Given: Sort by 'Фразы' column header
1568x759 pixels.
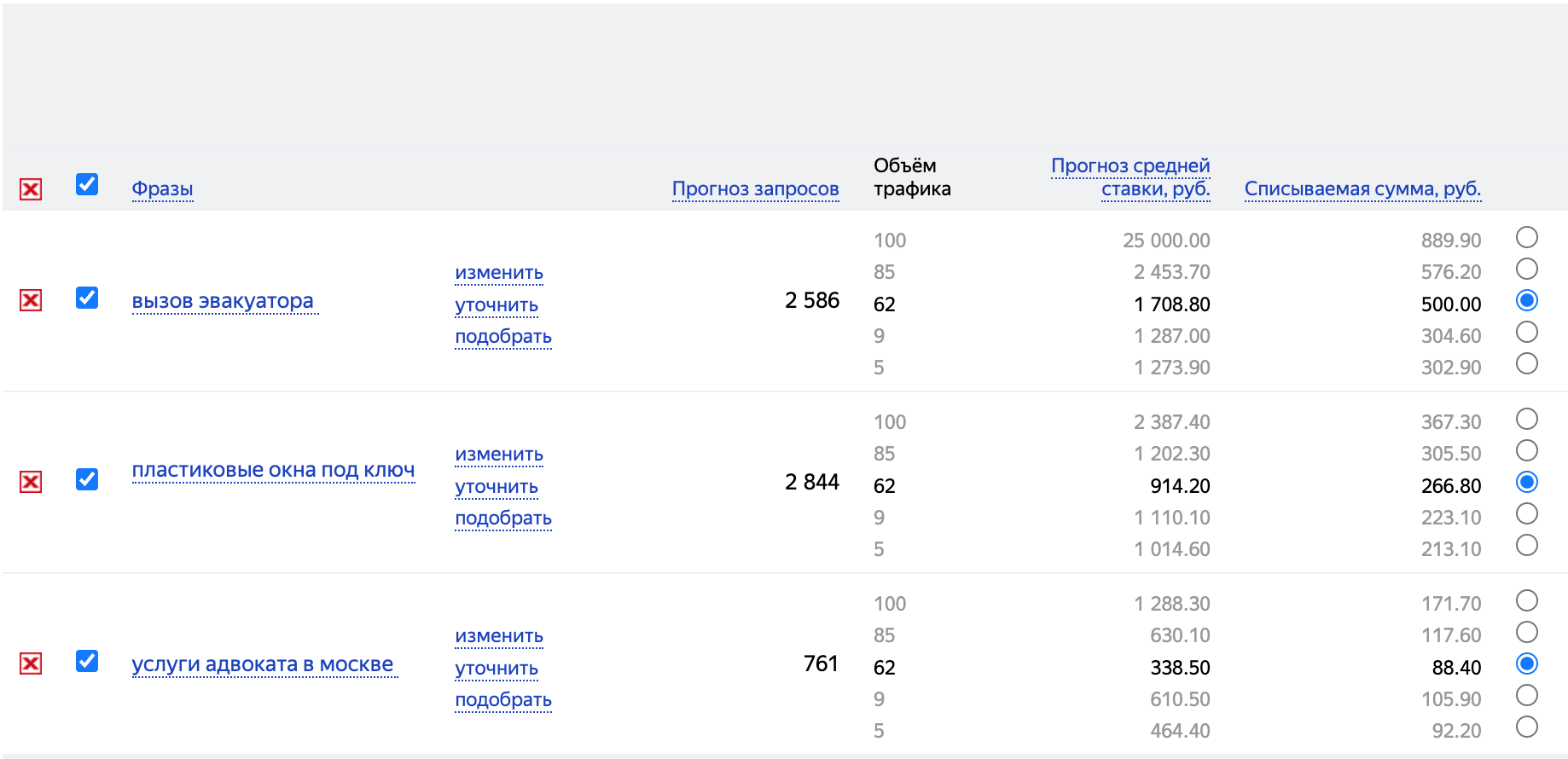Looking at the screenshot, I should tap(162, 188).
